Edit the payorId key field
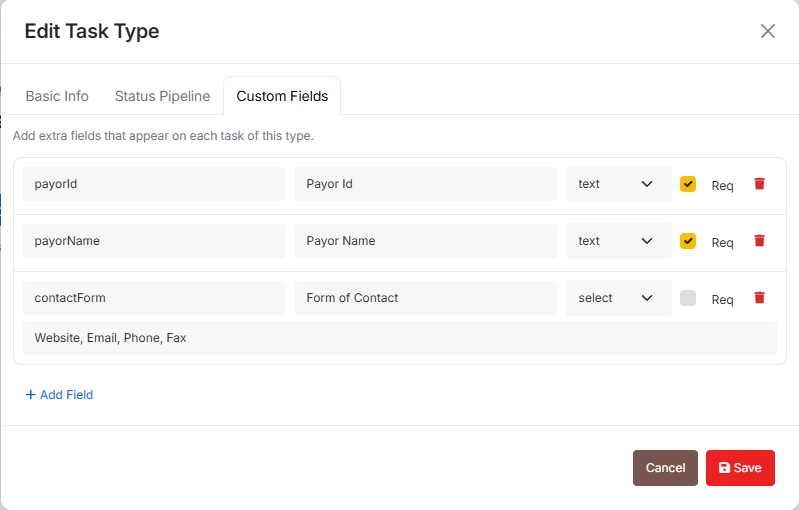This screenshot has height=510, width=799. pyautogui.click(x=154, y=184)
